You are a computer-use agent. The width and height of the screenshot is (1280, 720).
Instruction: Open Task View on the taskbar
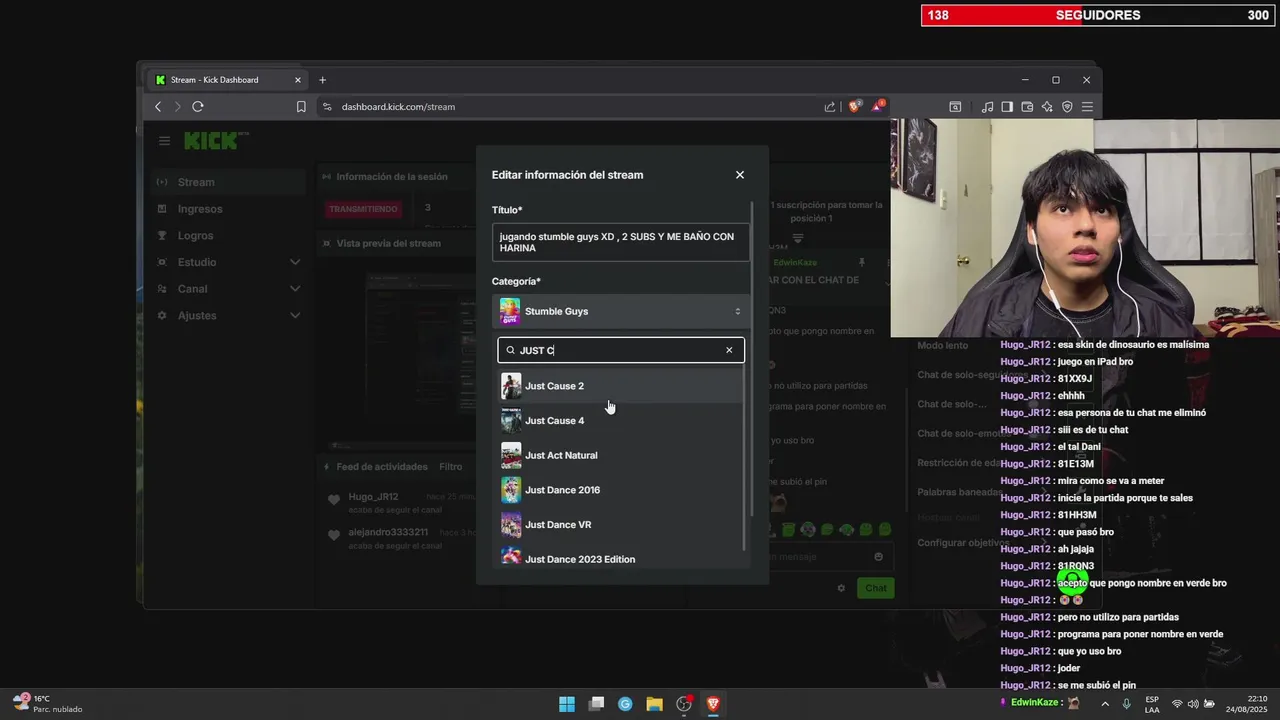[597, 704]
